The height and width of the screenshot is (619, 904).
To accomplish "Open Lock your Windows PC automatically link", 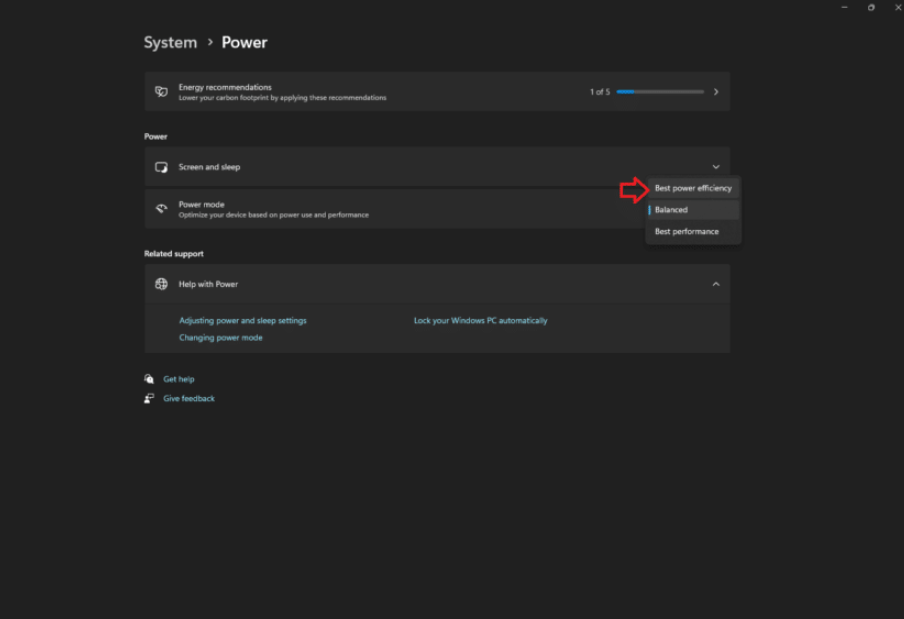I will 480,321.
